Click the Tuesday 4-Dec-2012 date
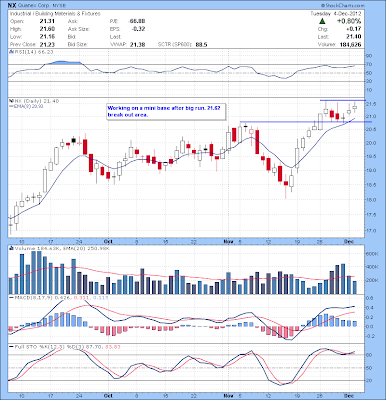 click(336, 14)
